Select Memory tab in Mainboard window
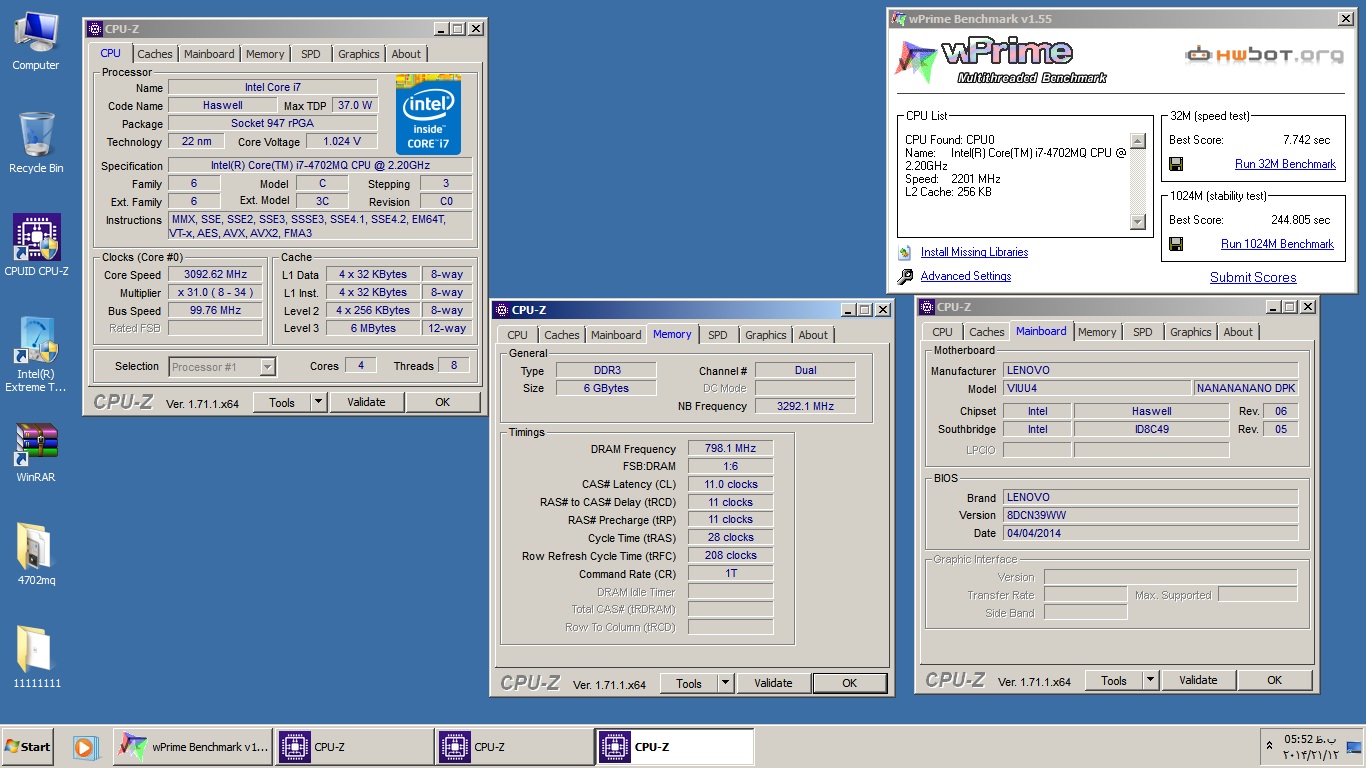This screenshot has height=768, width=1366. coord(1097,332)
